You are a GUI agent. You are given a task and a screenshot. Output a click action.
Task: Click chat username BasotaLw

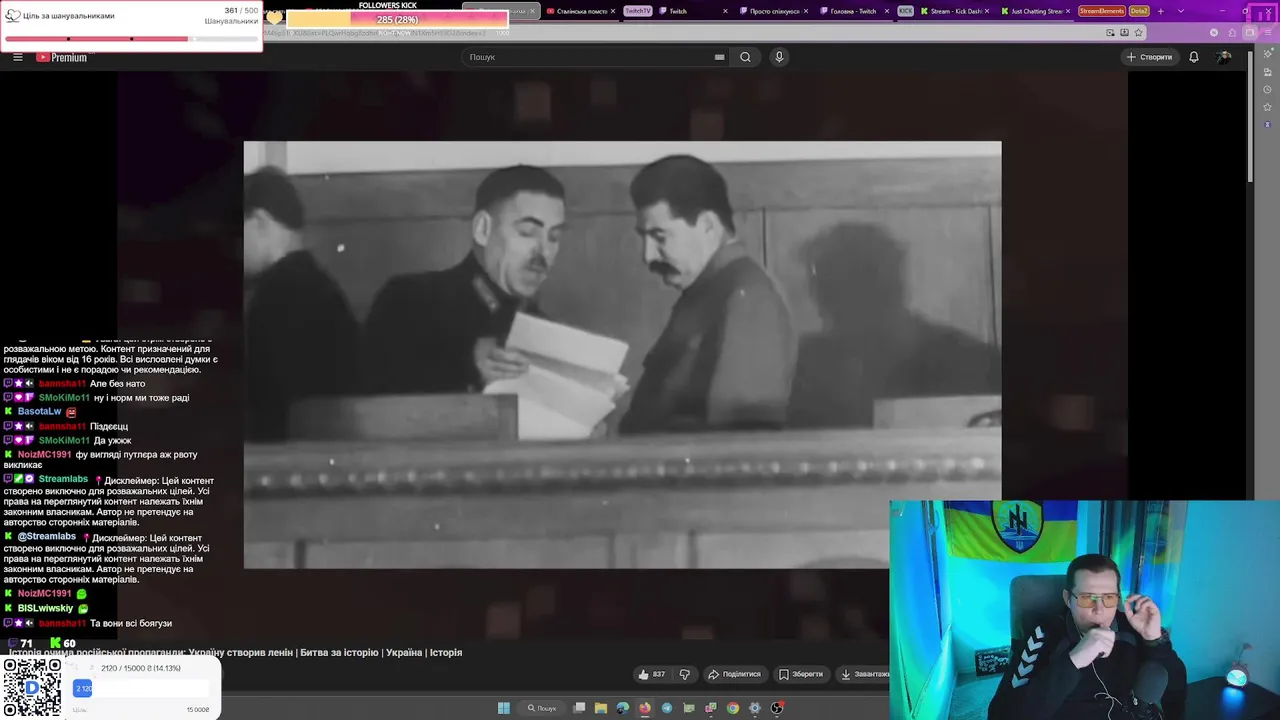tap(40, 412)
